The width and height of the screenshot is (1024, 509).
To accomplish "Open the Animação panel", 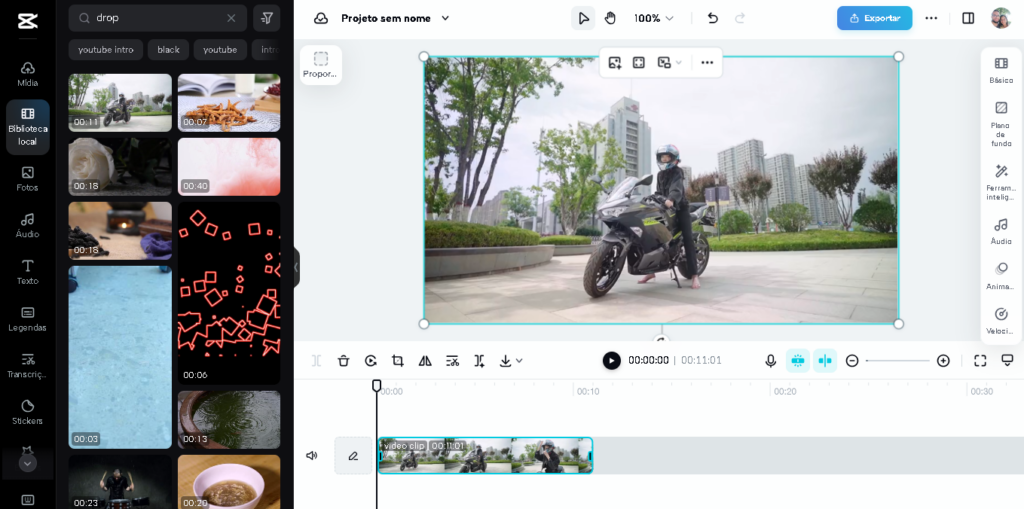I will (x=1001, y=276).
